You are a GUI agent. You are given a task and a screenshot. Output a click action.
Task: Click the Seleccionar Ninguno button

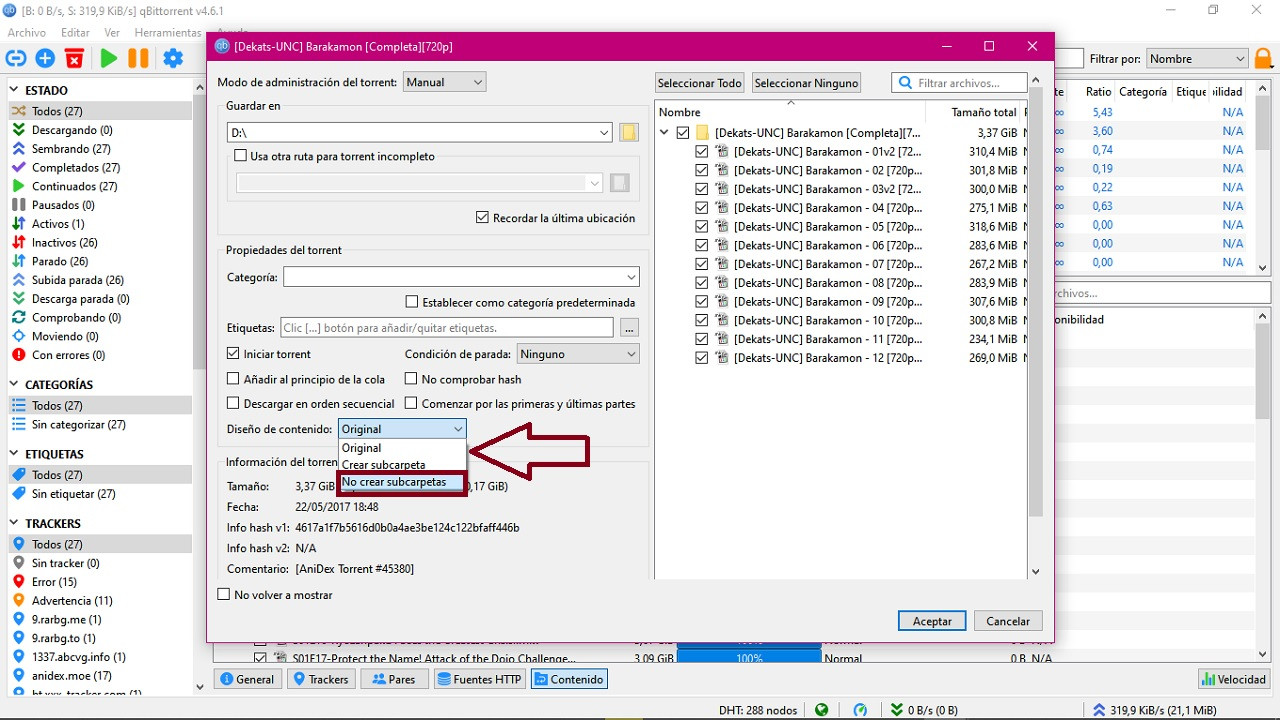pos(806,83)
